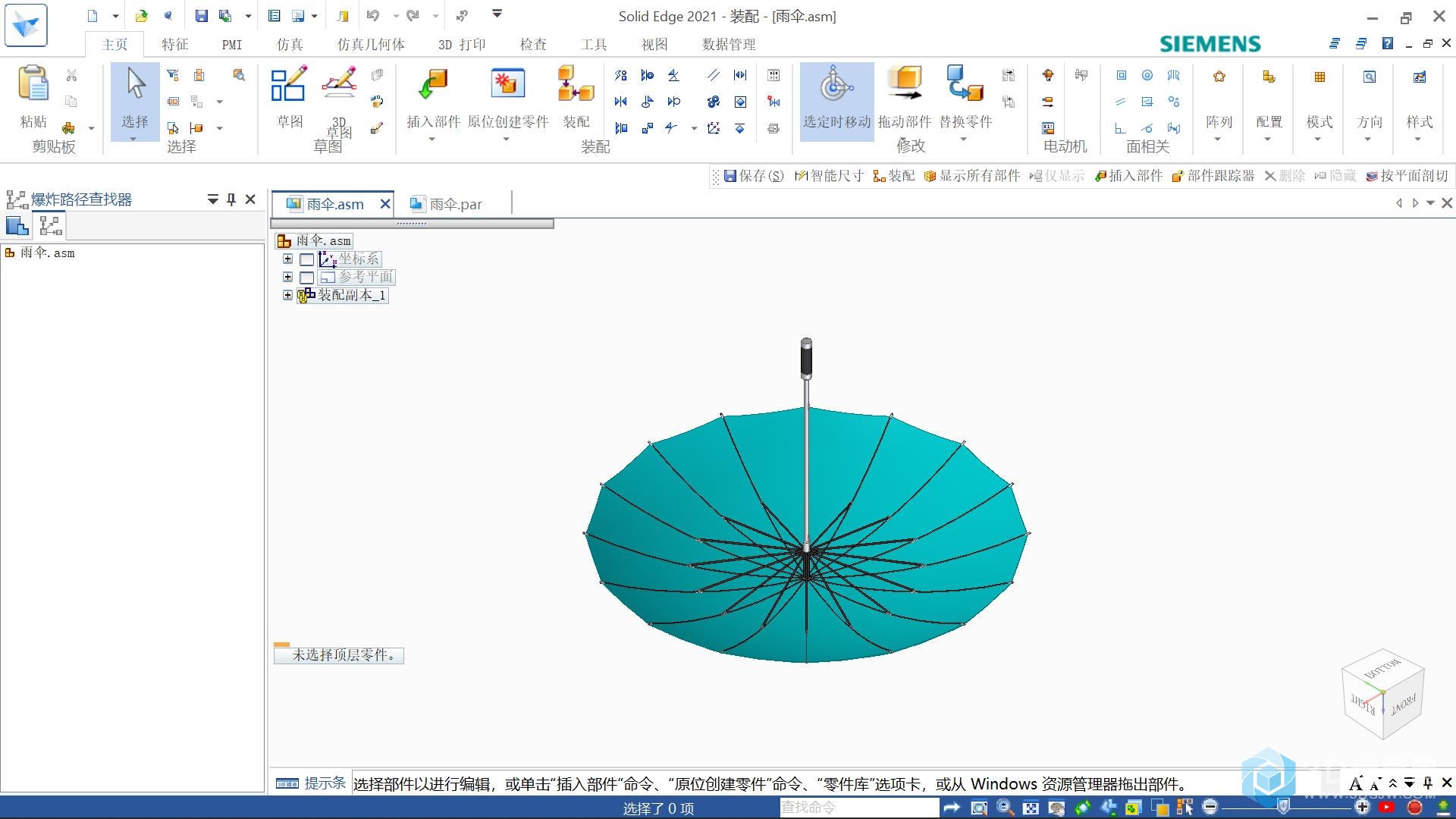This screenshot has width=1456, height=819.
Task: Open the 配置 dropdown arrow
Action: click(x=1267, y=140)
